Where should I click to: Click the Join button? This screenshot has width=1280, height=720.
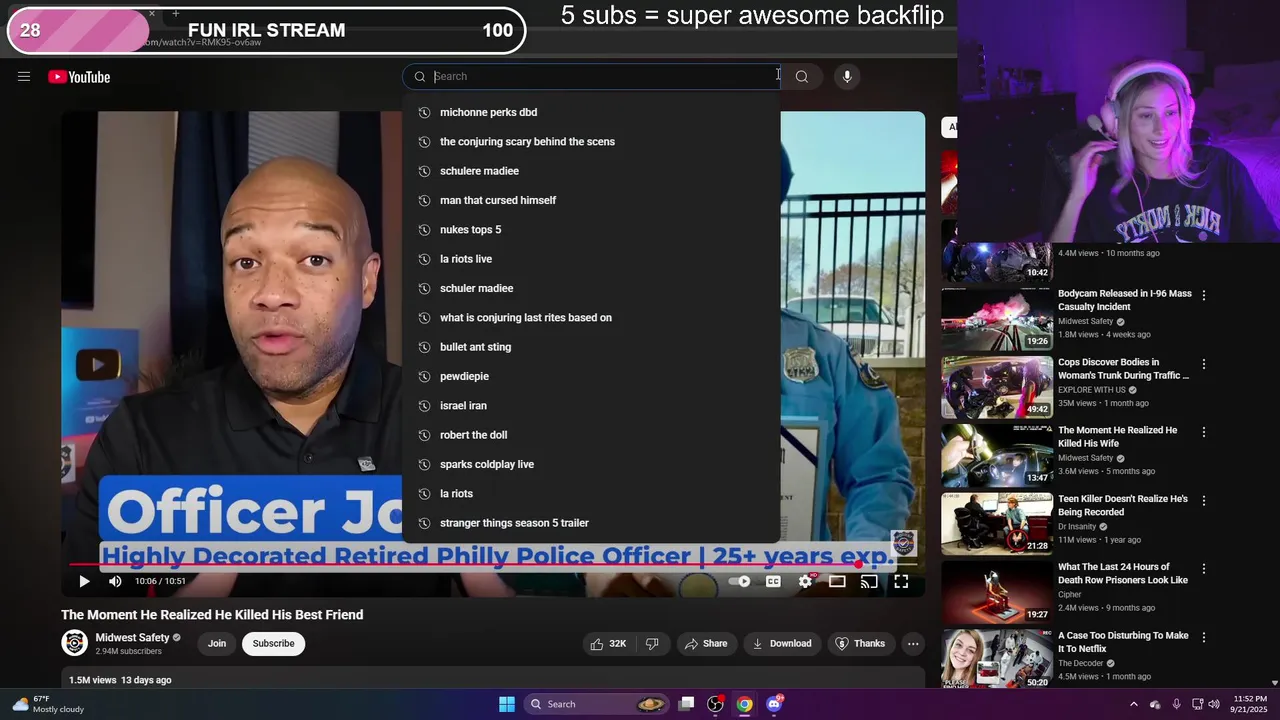click(217, 643)
